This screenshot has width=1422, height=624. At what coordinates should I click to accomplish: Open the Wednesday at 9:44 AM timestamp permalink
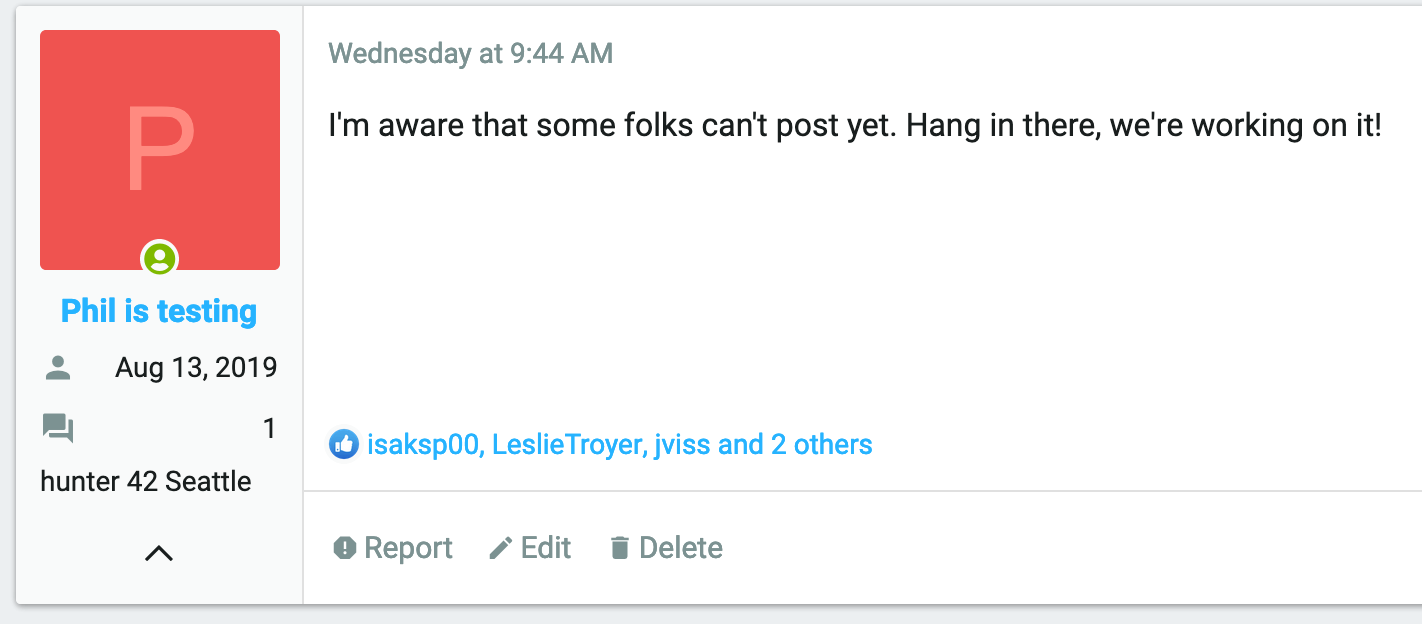(471, 53)
